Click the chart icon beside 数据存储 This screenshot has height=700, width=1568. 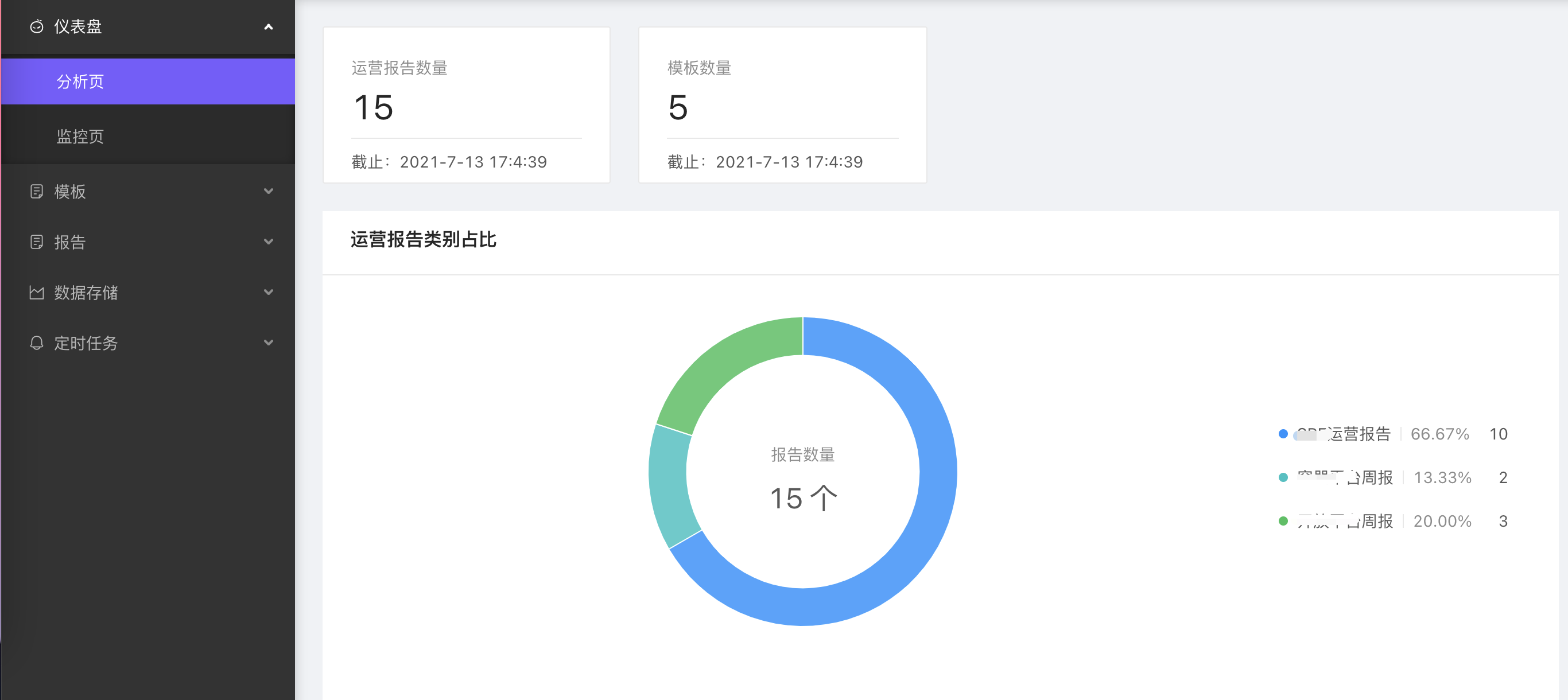pyautogui.click(x=37, y=293)
